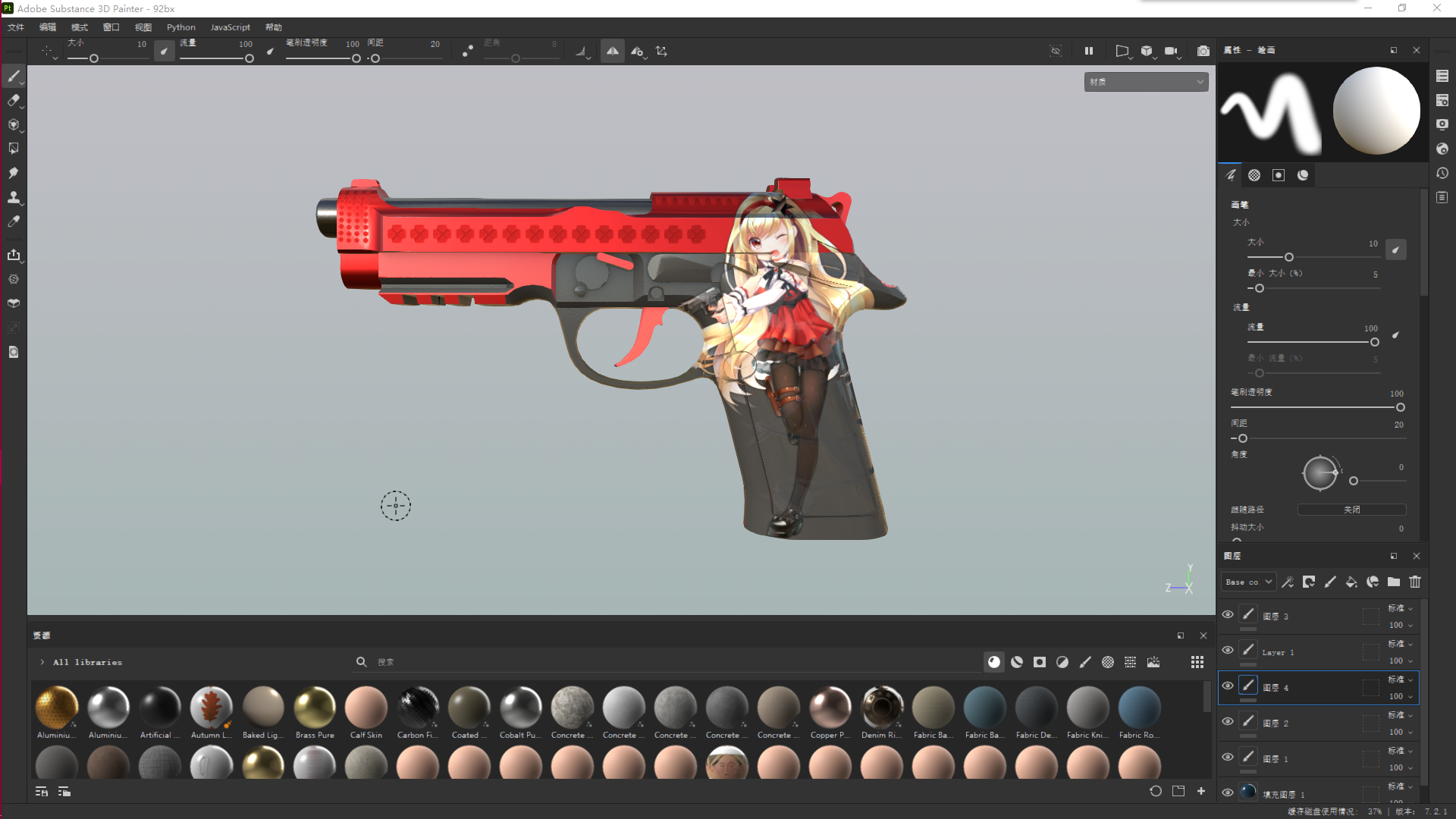This screenshot has height=819, width=1456.
Task: Add a smart material via layers toolbar icon
Action: pyautogui.click(x=1373, y=582)
